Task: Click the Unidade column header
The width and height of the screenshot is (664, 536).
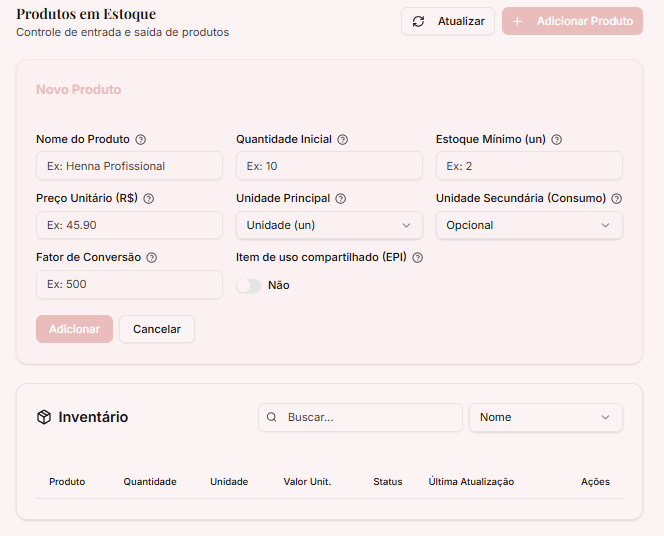Action: tap(229, 482)
